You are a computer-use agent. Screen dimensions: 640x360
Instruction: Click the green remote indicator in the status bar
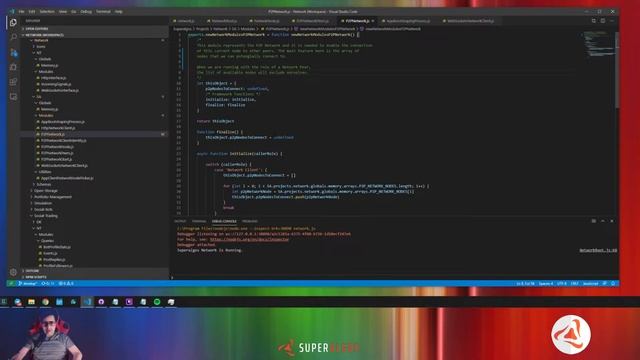[x=11, y=283]
